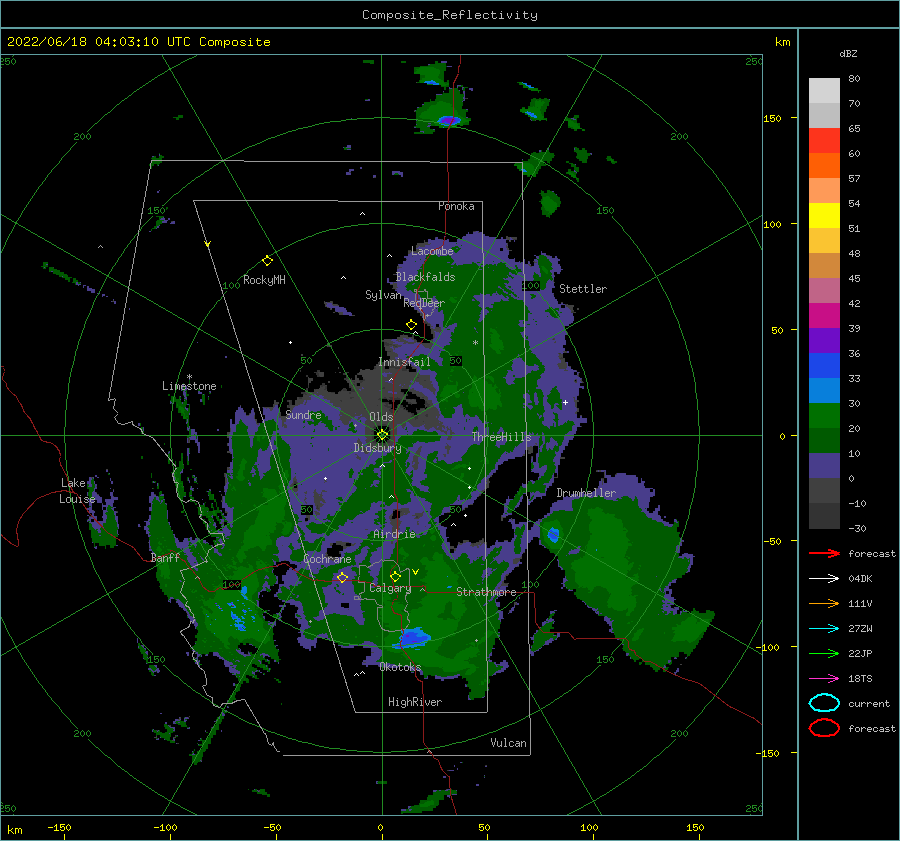Click the Okotoks label

tap(400, 667)
